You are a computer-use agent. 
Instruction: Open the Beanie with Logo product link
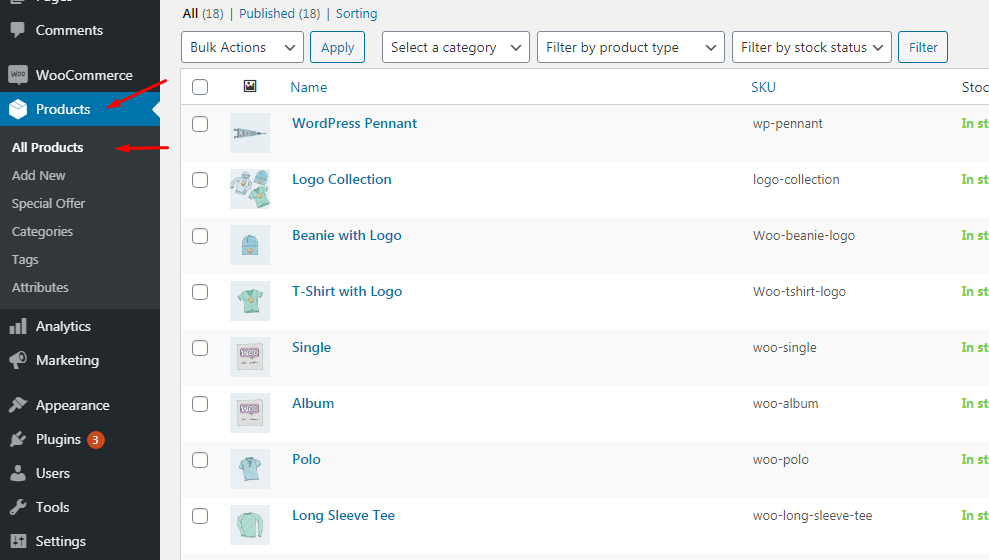(x=346, y=235)
